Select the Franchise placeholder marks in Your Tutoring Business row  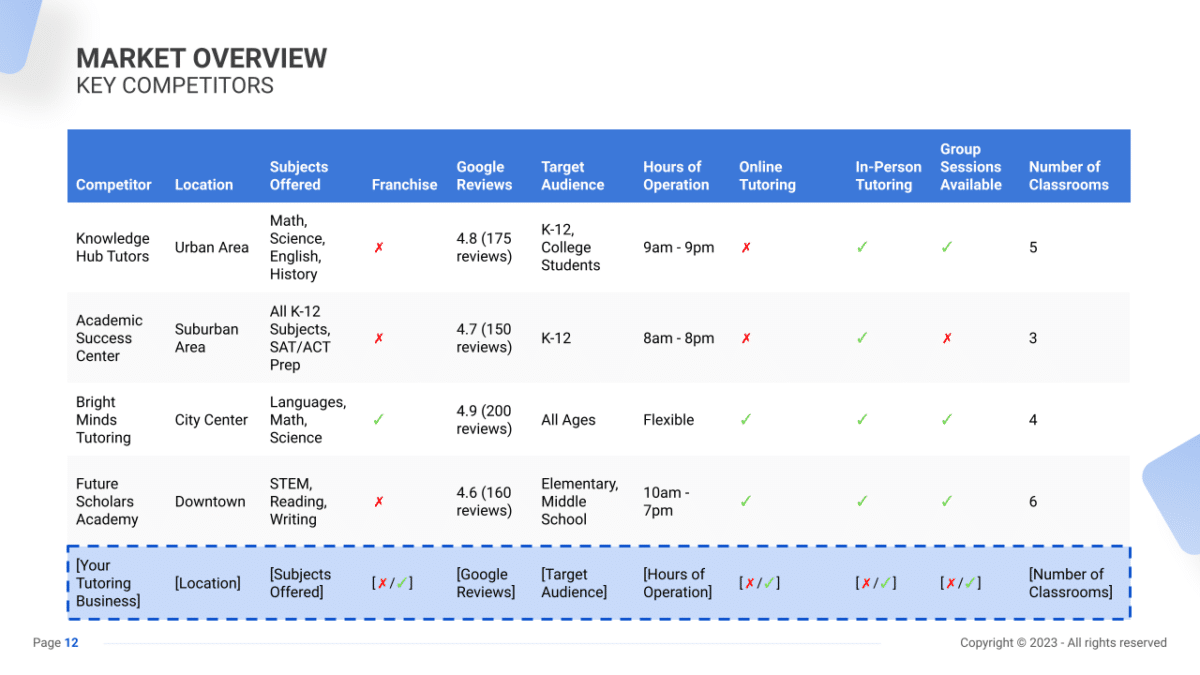coord(392,583)
